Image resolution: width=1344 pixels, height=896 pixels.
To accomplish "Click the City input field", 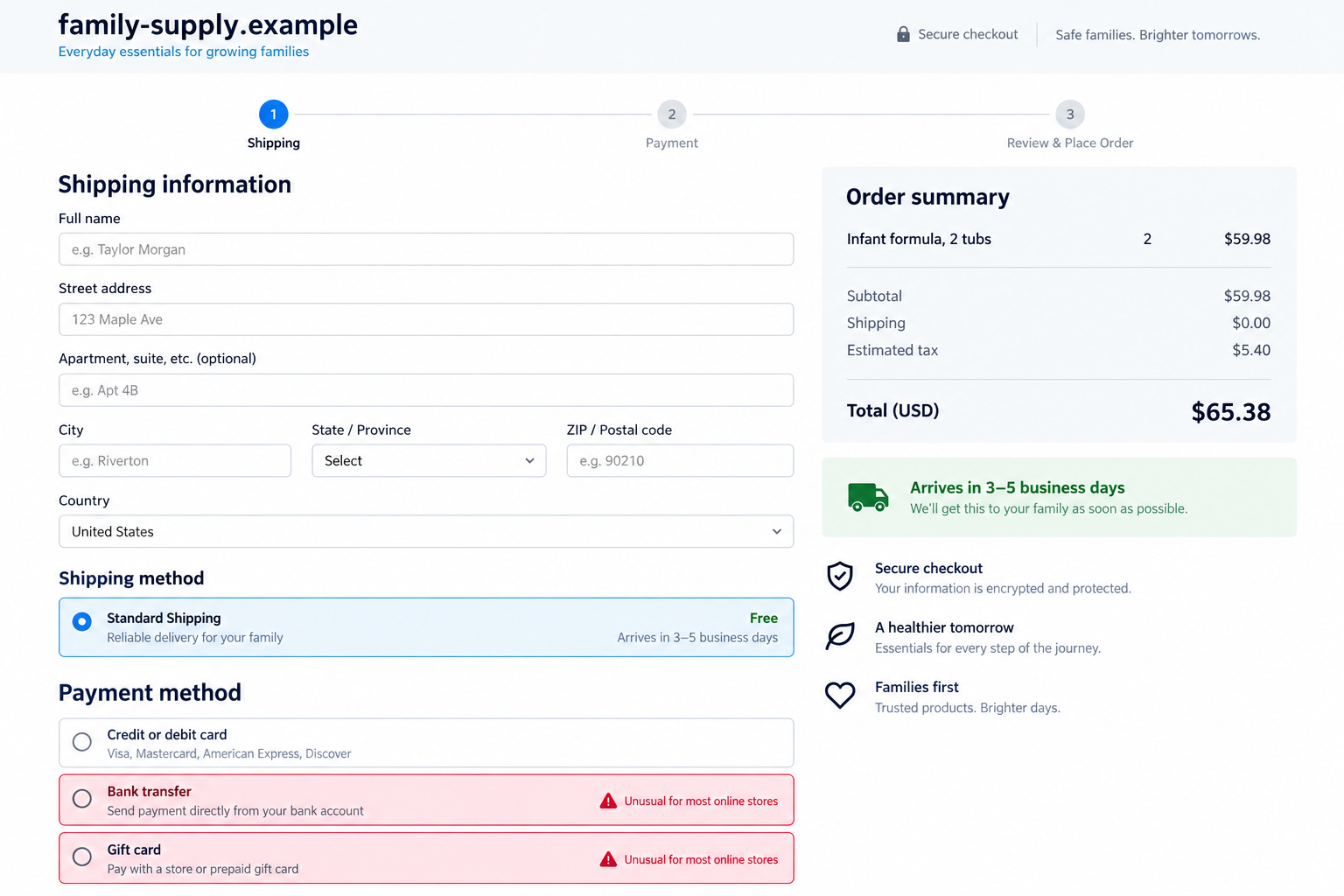I will click(175, 461).
